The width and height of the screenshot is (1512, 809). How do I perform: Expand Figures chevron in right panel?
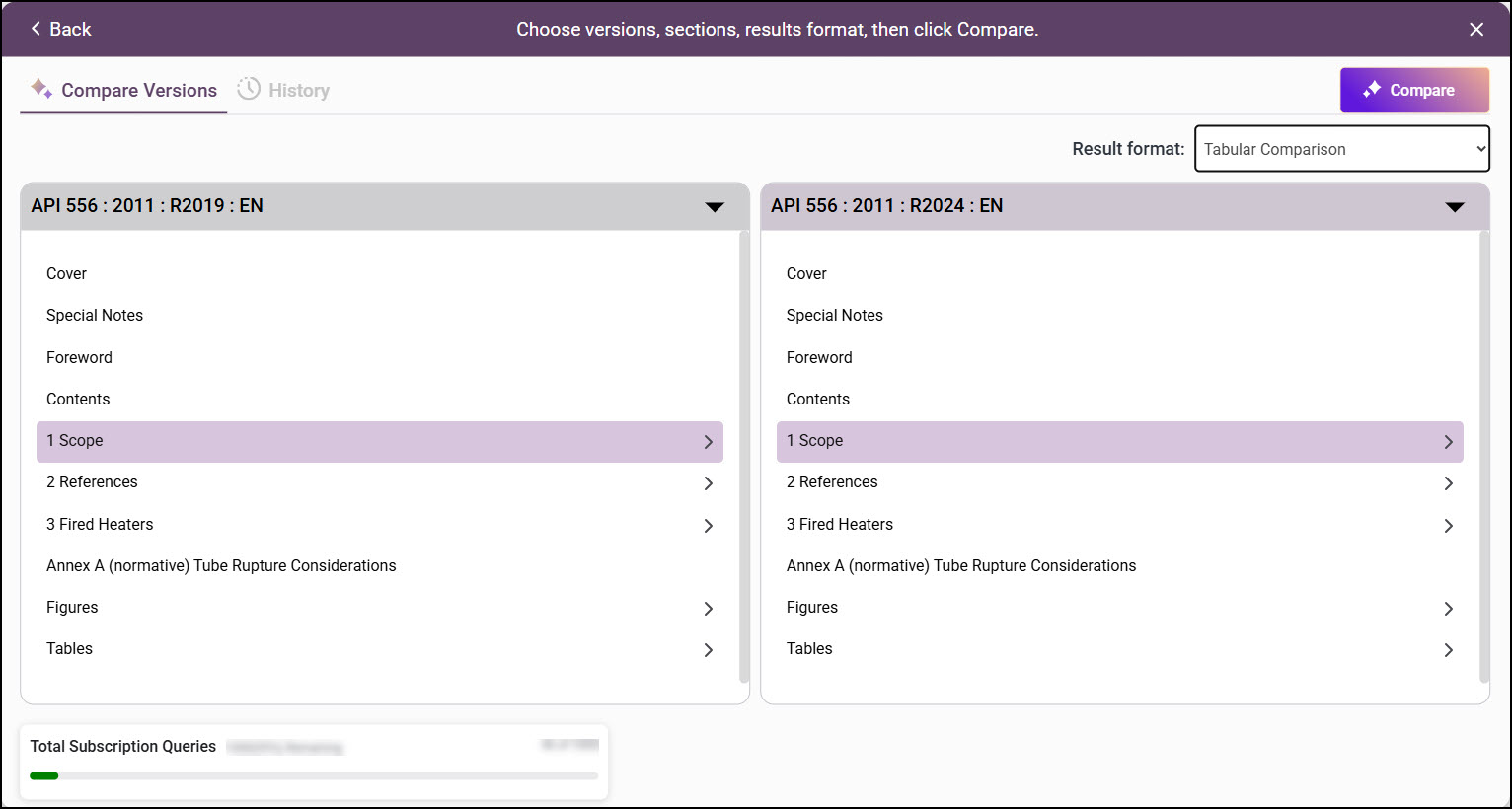point(1448,609)
